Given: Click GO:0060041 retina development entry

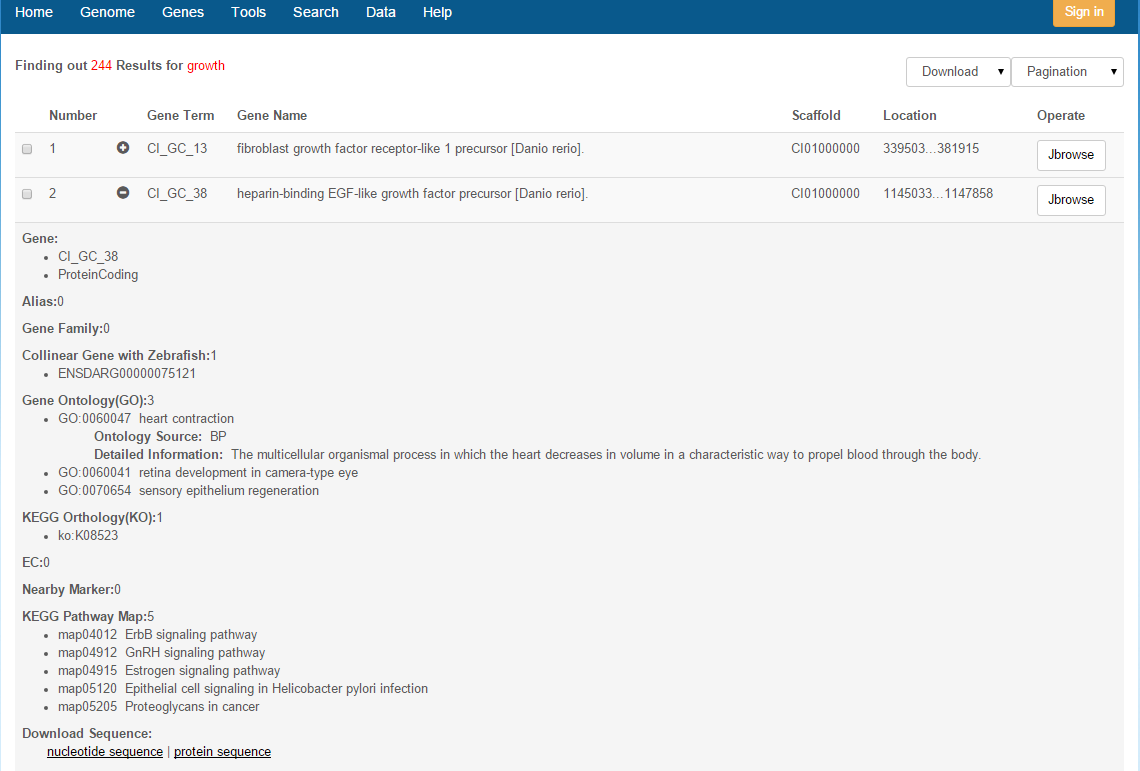Looking at the screenshot, I should [x=207, y=473].
